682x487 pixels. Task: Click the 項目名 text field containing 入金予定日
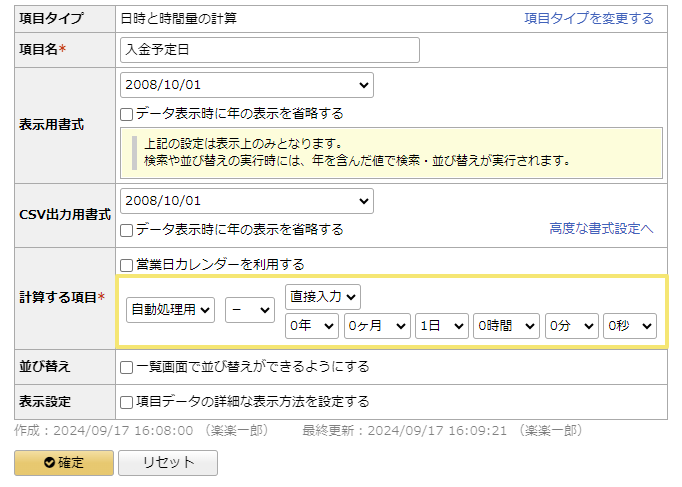click(x=269, y=50)
